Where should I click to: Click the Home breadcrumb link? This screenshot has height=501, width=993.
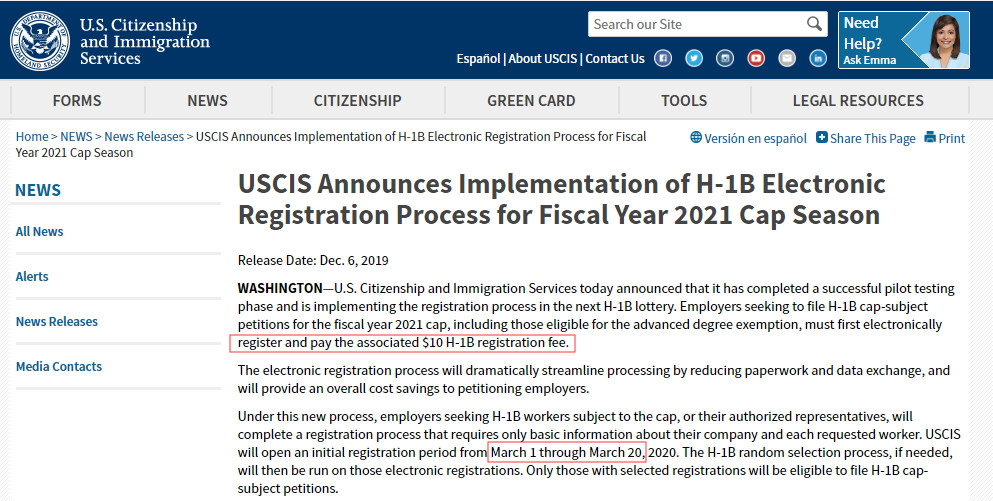click(32, 136)
